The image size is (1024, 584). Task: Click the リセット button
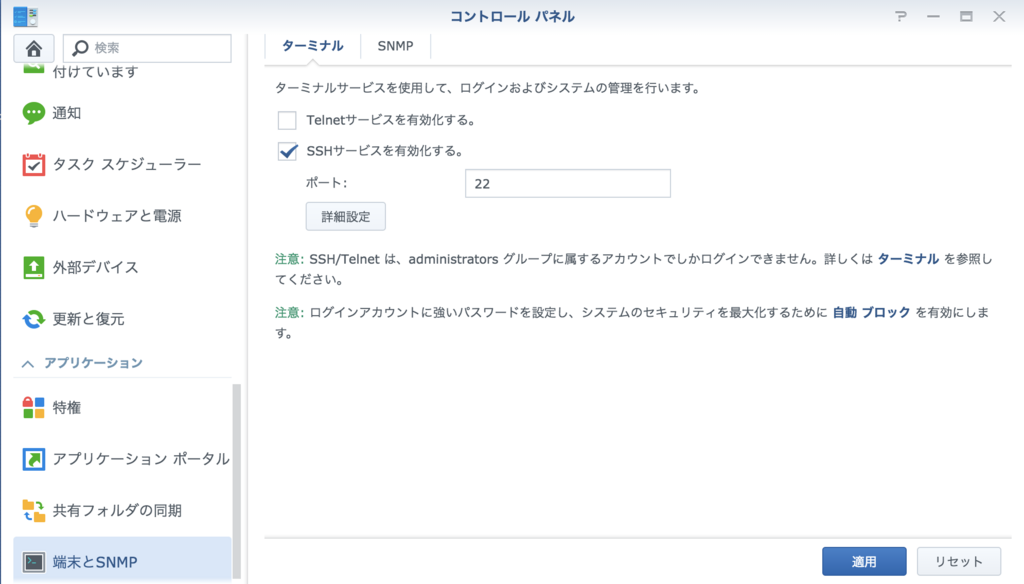click(959, 561)
